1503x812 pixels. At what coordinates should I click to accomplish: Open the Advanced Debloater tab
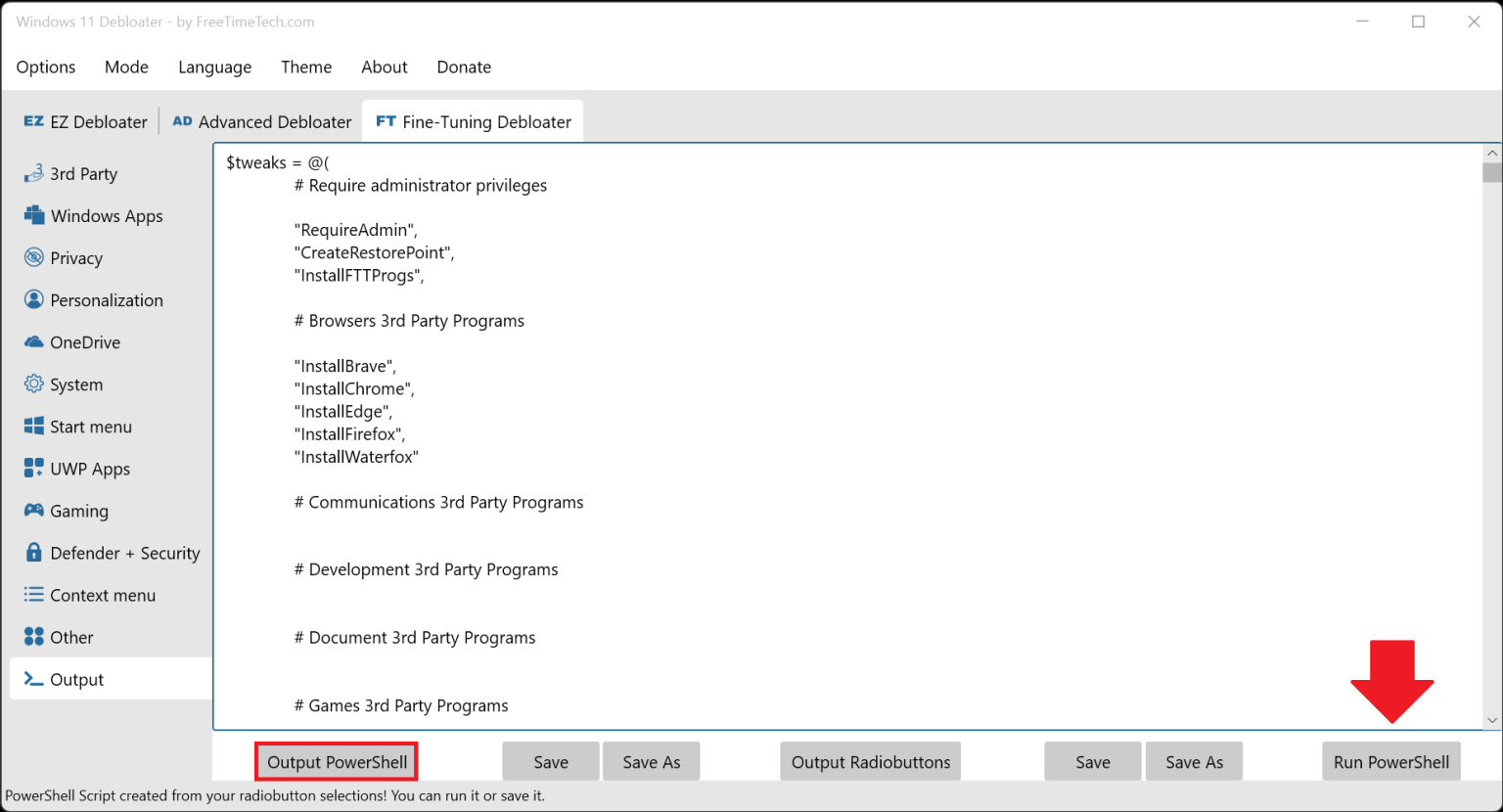[261, 120]
